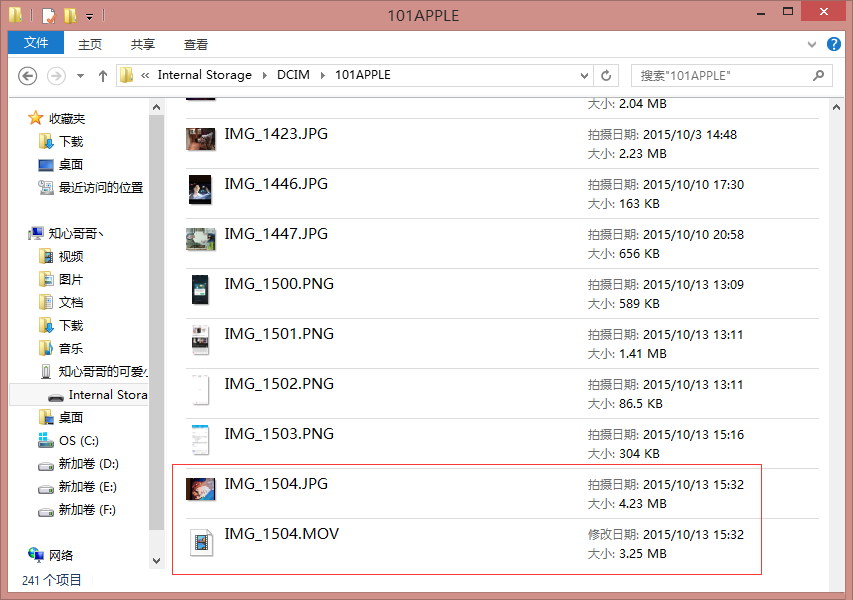Open the address bar history dropdown
Image resolution: width=853 pixels, height=600 pixels.
pyautogui.click(x=584, y=76)
